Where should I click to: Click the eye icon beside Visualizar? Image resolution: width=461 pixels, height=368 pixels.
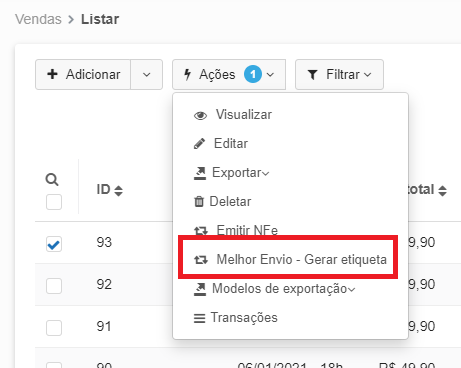[200, 115]
